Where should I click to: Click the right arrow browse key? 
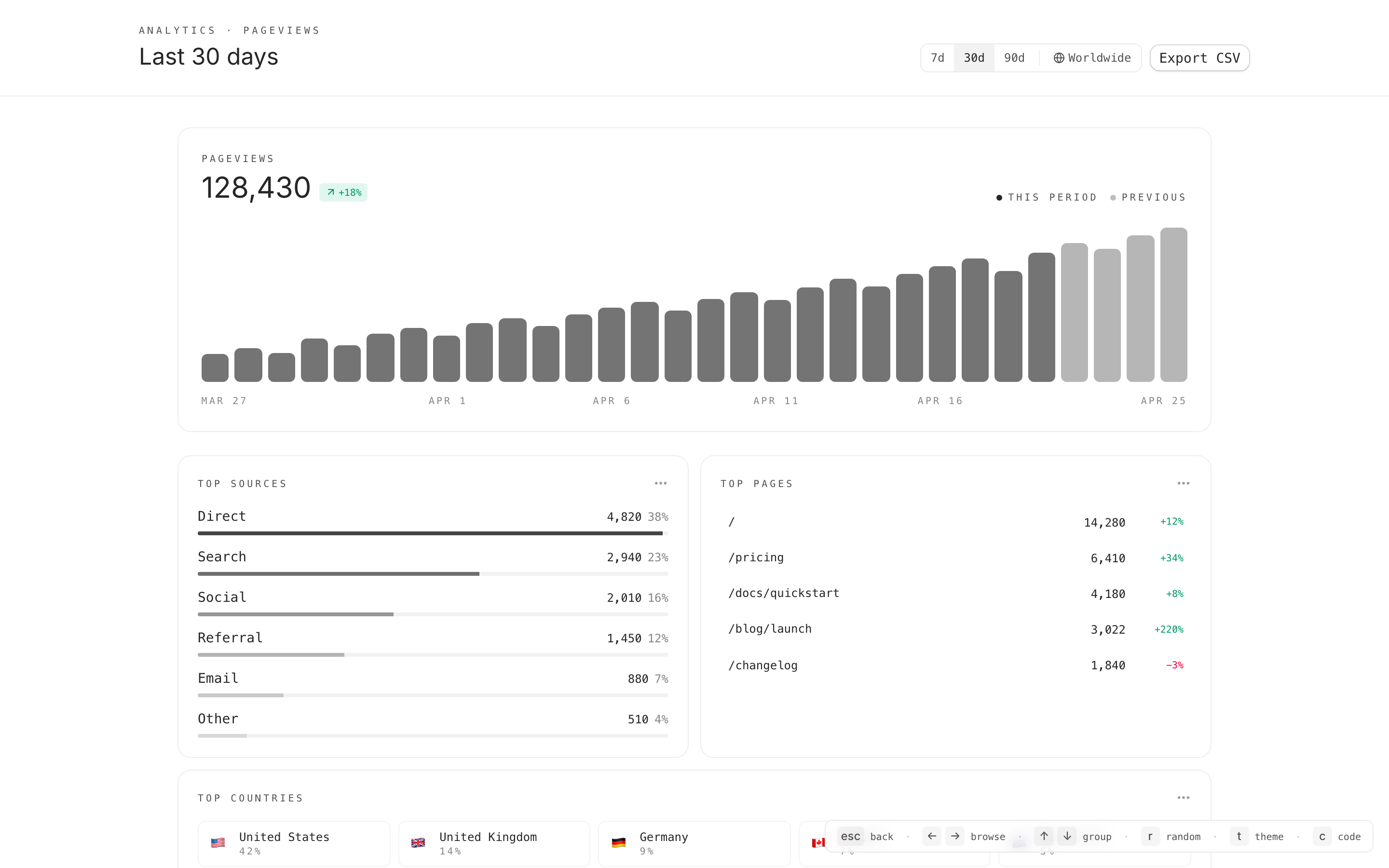pyautogui.click(x=955, y=836)
